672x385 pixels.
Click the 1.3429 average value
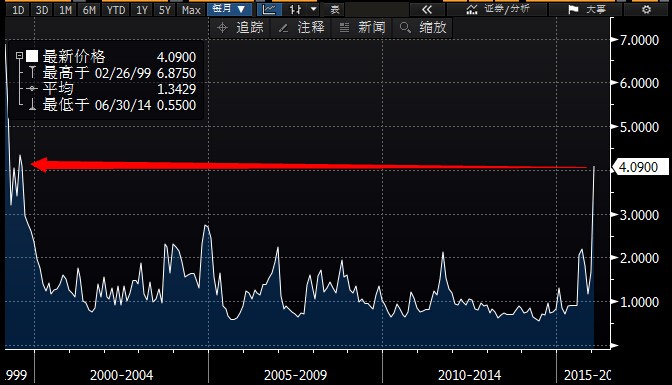(x=176, y=89)
